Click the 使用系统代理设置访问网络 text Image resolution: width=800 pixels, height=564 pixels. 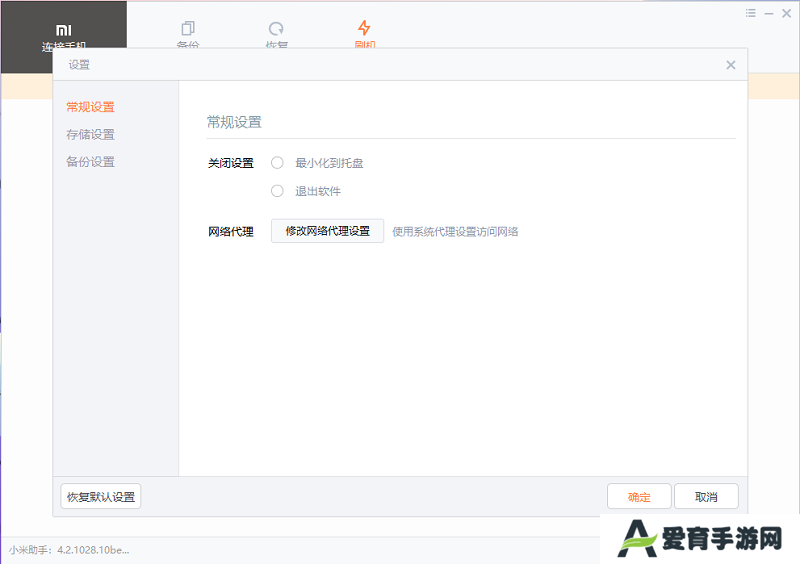455,232
